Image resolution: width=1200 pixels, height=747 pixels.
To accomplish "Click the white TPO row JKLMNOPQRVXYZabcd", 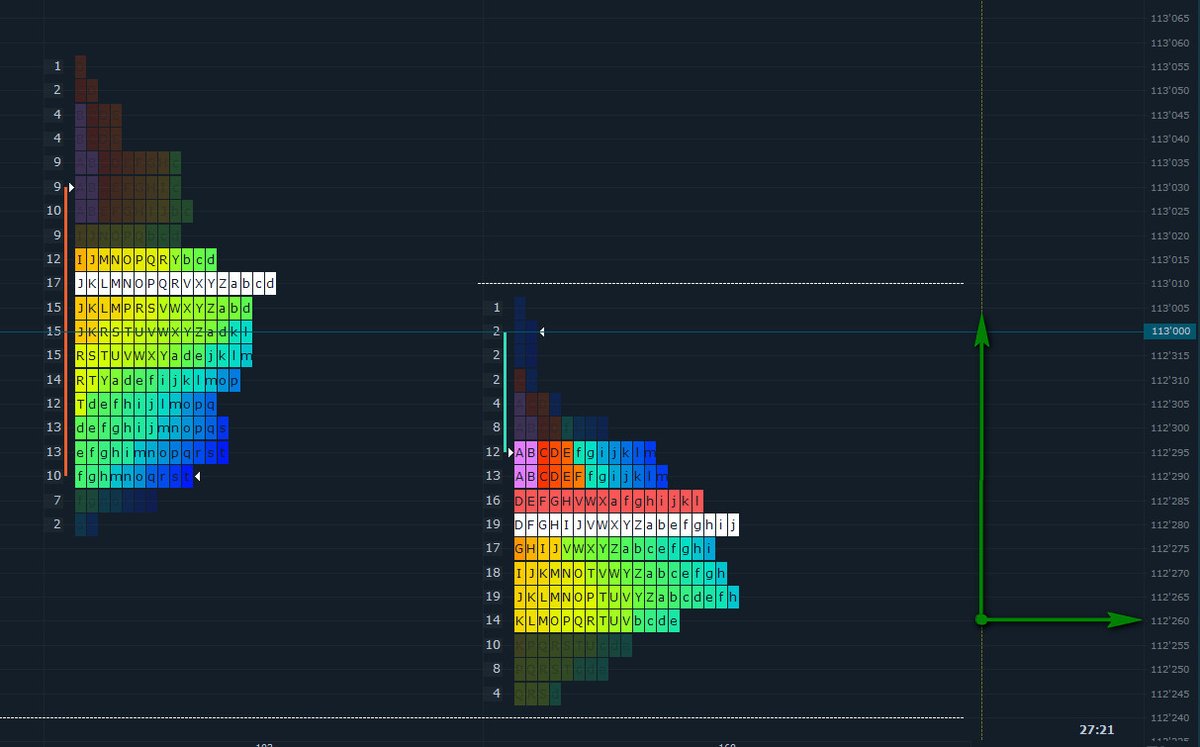I will click(x=175, y=284).
